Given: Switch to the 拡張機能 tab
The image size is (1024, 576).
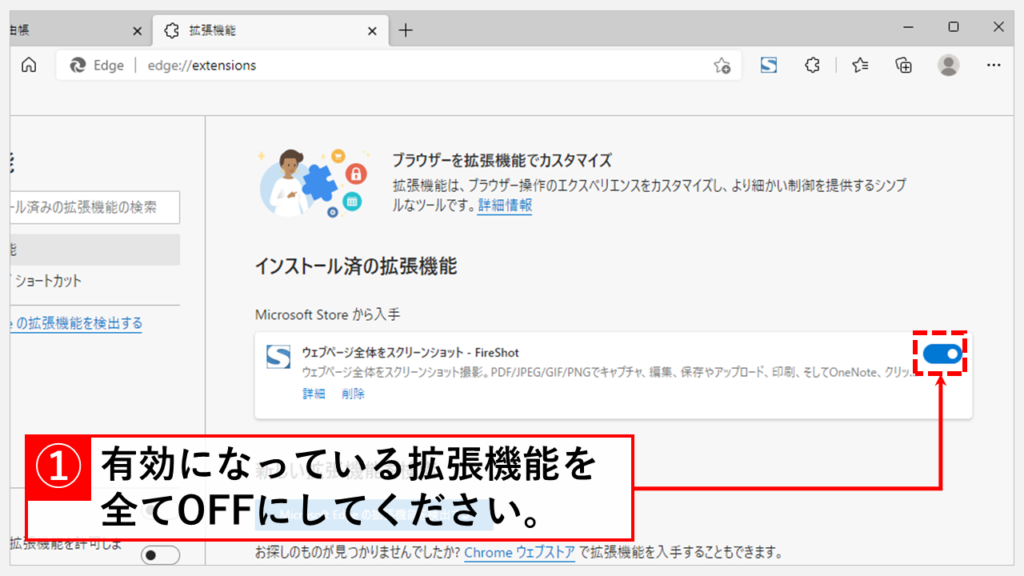Looking at the screenshot, I should (x=270, y=31).
